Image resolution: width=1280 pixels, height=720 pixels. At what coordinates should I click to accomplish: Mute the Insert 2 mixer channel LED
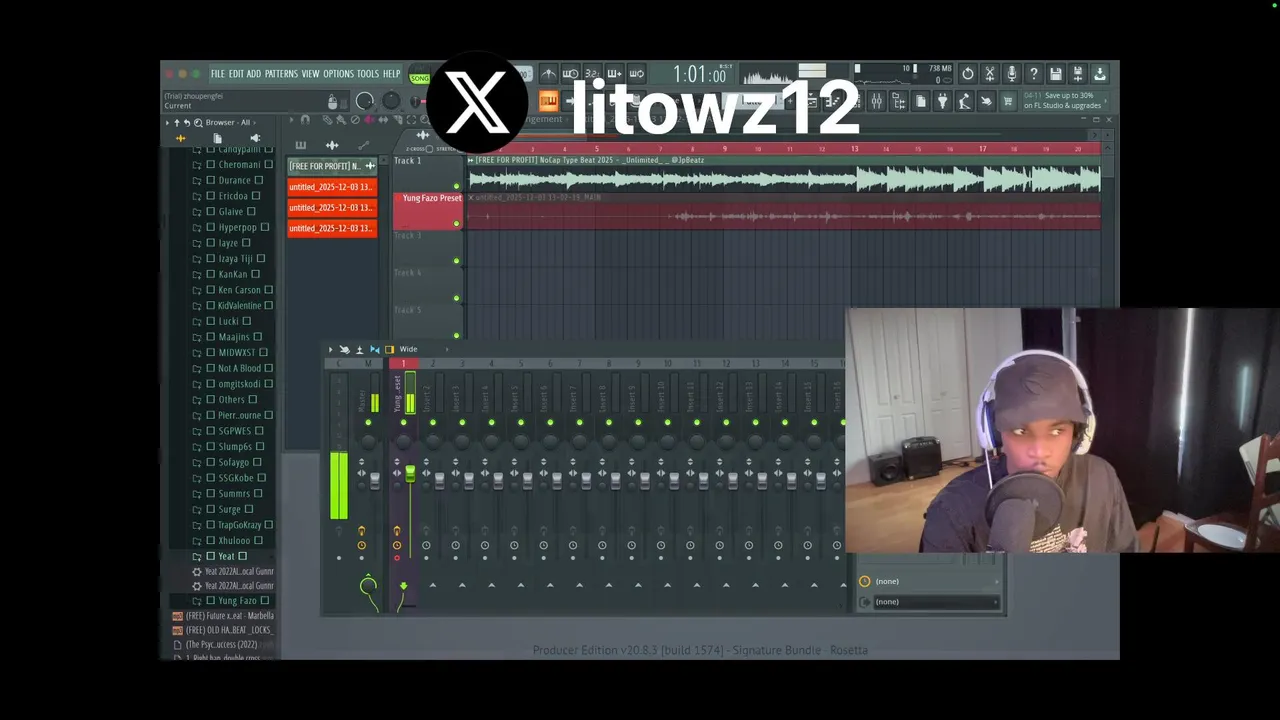pos(433,422)
